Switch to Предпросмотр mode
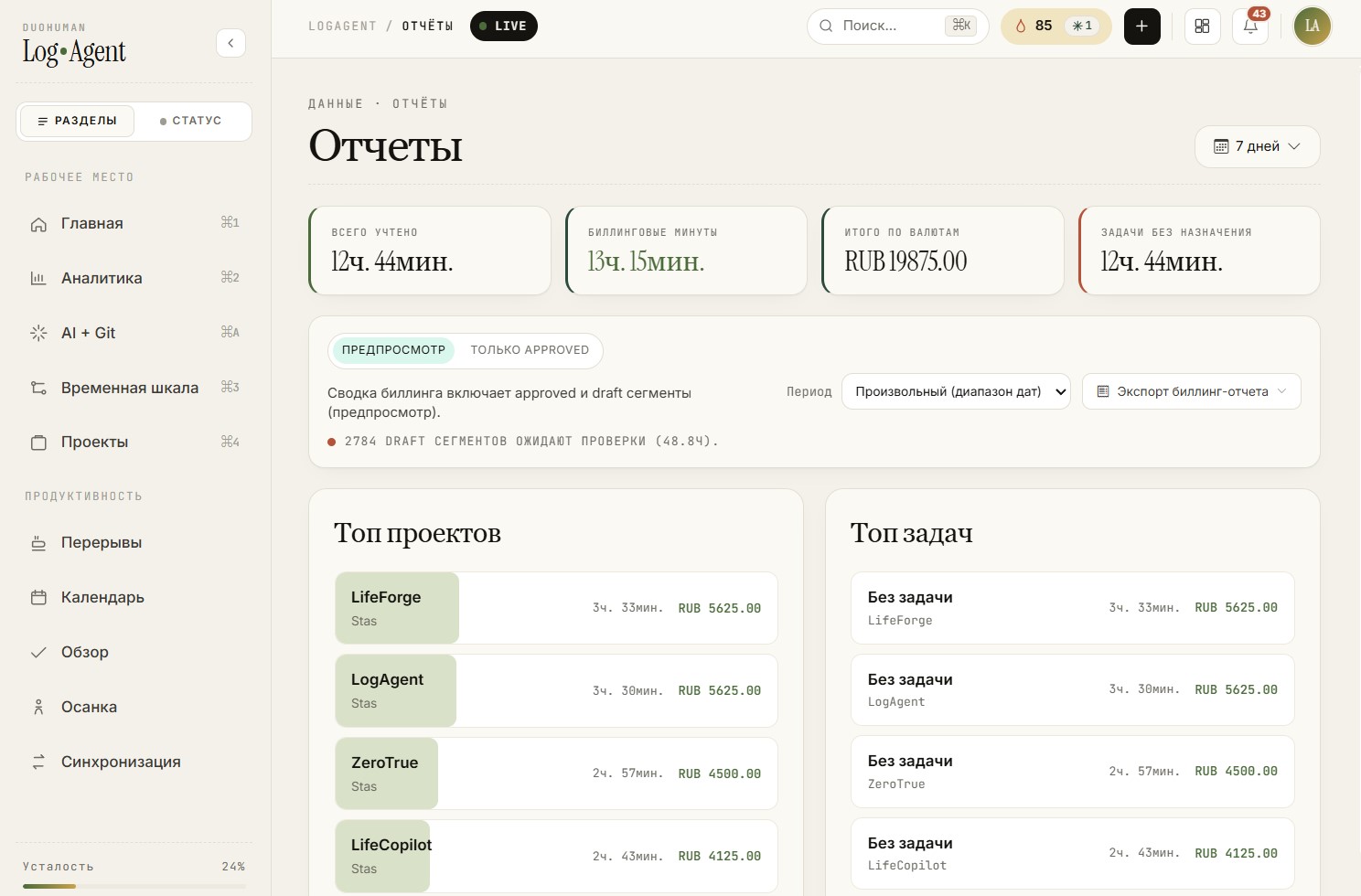The width and height of the screenshot is (1361, 896). (x=393, y=350)
